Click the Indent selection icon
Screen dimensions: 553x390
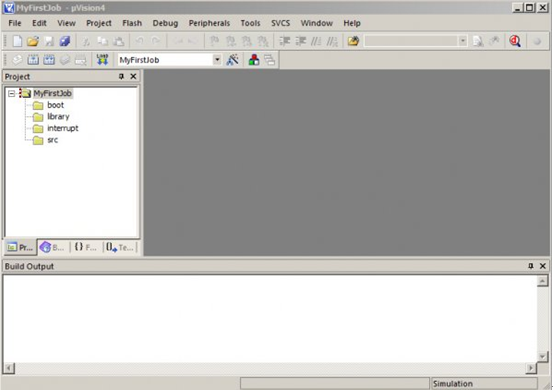pos(284,41)
